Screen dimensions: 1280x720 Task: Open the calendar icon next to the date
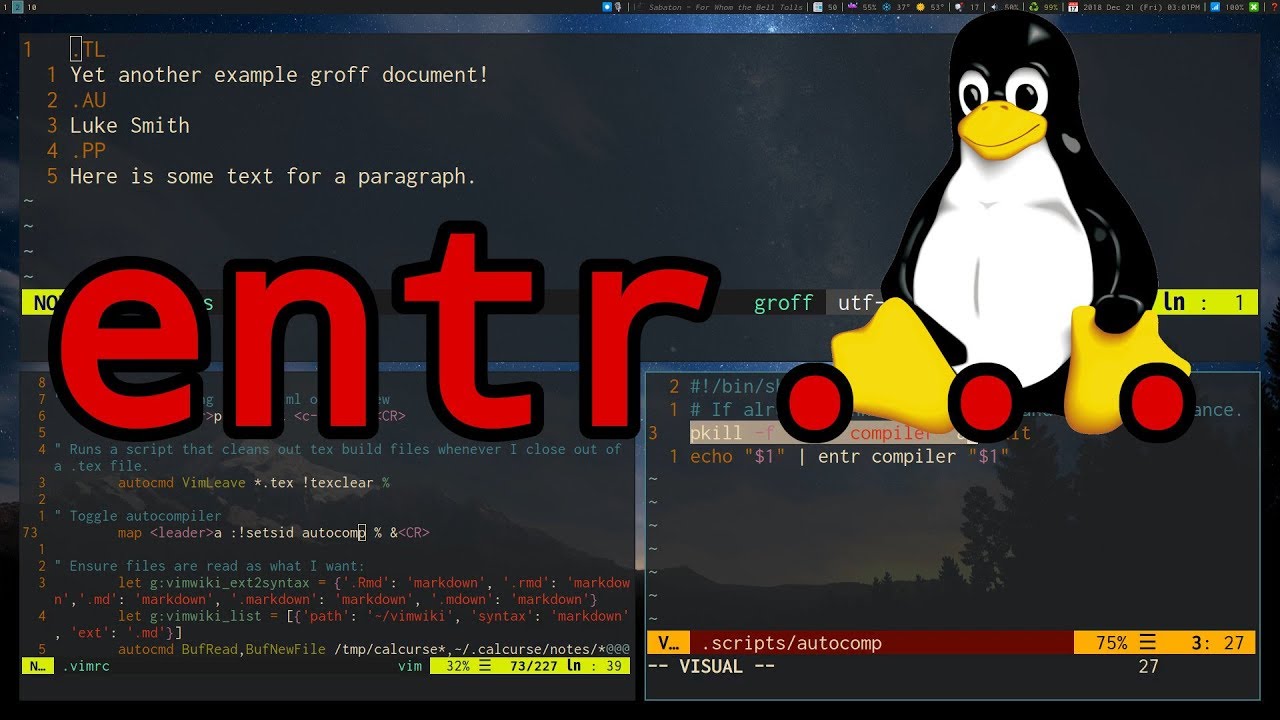coord(1073,6)
